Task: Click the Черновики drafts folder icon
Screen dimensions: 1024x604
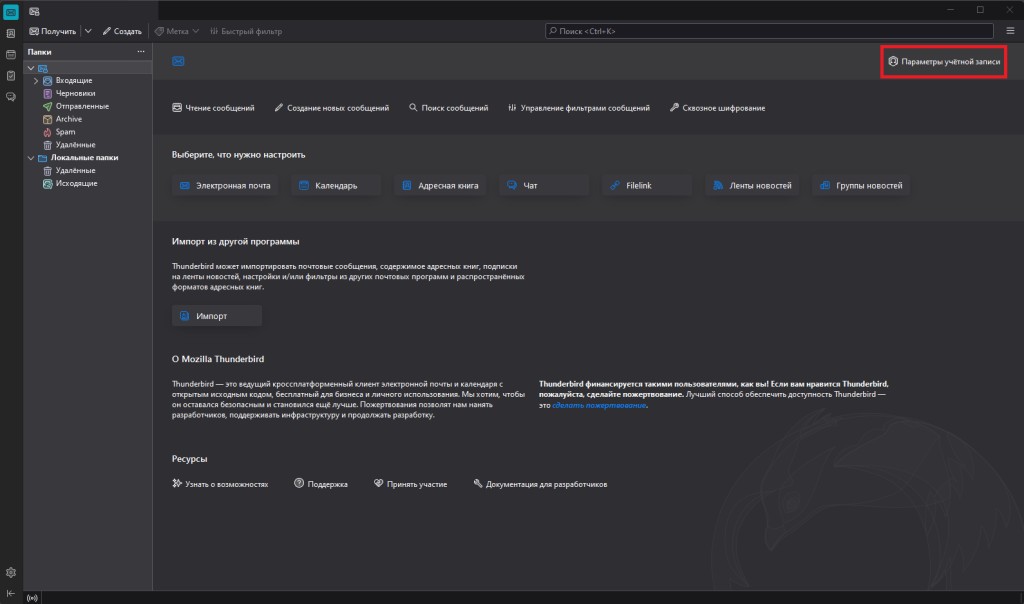Action: [48, 93]
